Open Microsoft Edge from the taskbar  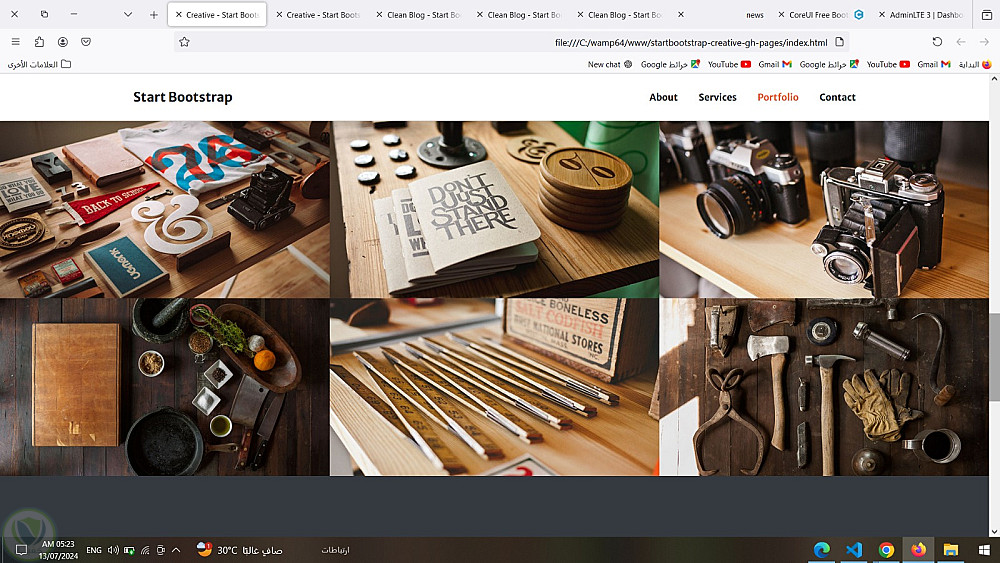(822, 550)
